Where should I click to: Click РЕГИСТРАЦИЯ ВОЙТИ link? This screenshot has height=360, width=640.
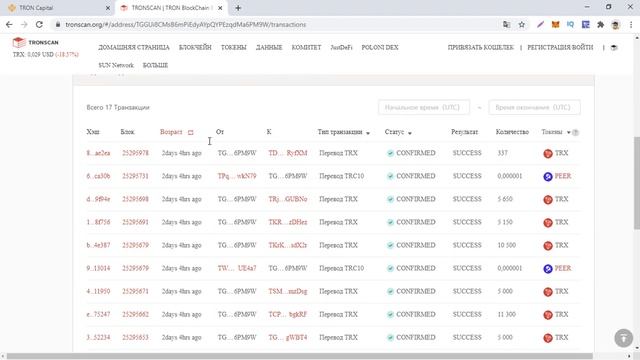pos(560,47)
